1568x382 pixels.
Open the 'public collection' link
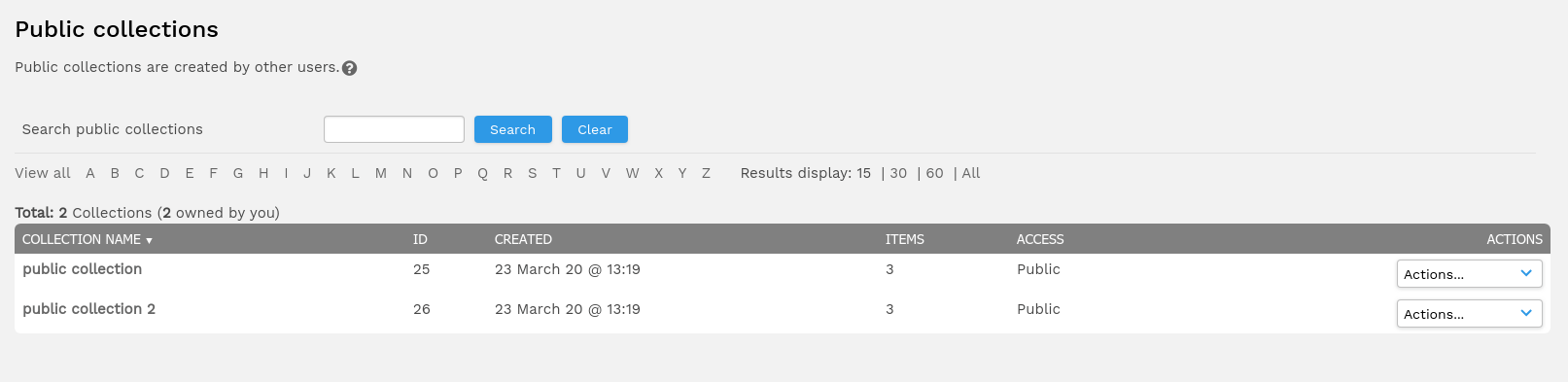(x=83, y=269)
